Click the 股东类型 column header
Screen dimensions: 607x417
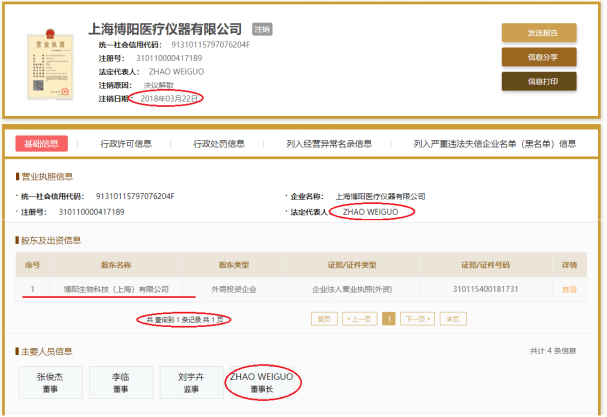pos(234,265)
